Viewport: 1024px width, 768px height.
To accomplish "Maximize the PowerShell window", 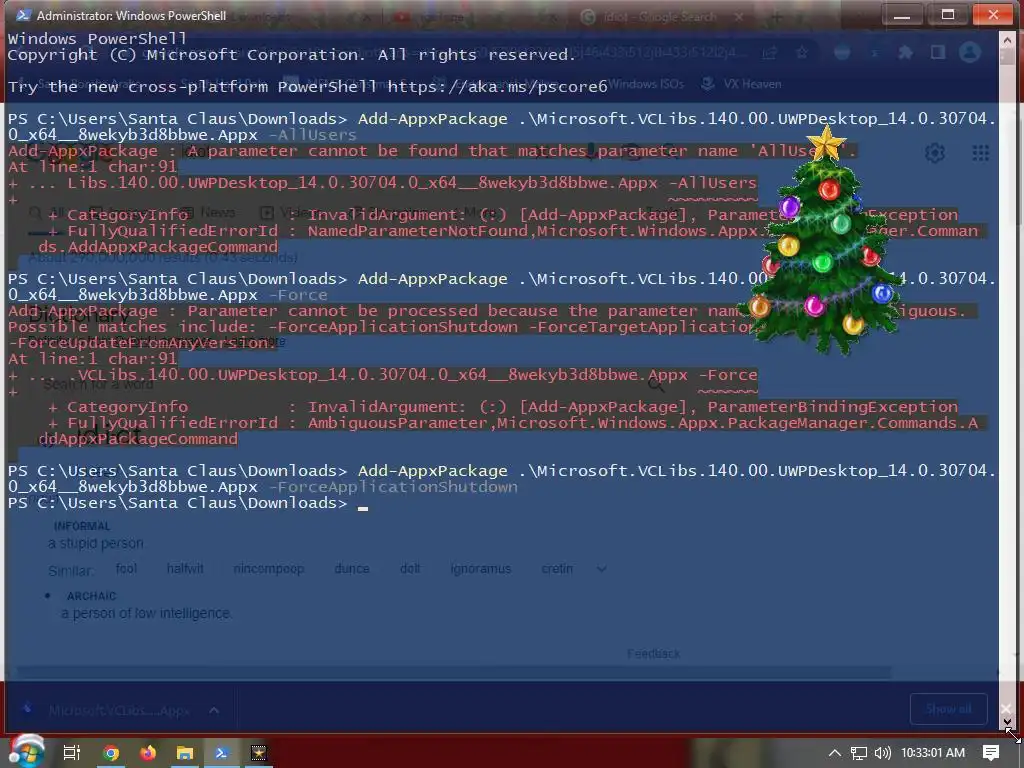I will click(x=948, y=14).
